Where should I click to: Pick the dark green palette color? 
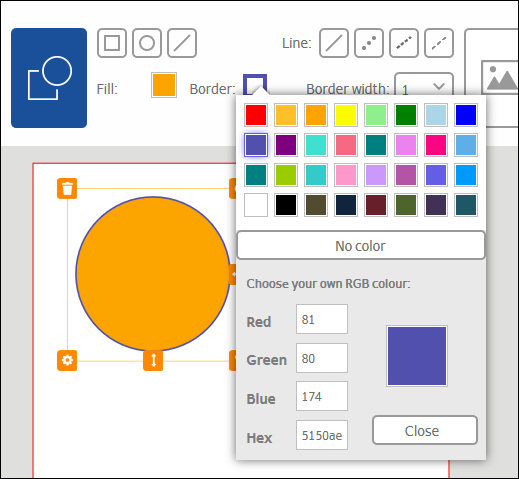[x=406, y=115]
